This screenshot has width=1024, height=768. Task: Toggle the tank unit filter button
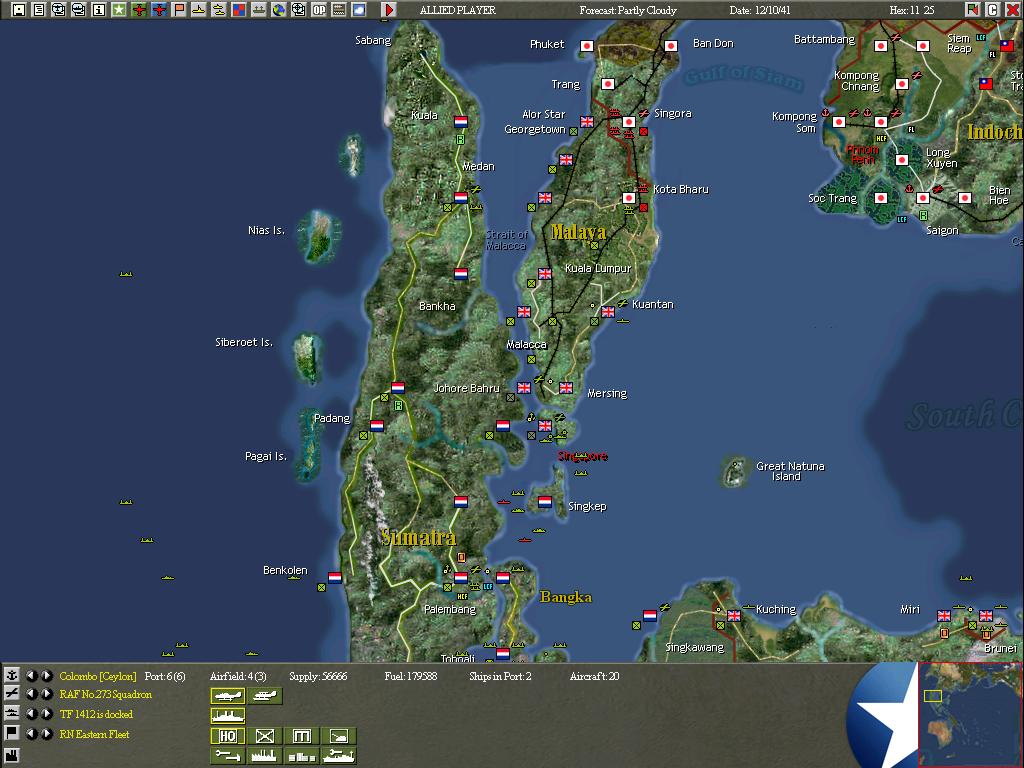point(339,736)
